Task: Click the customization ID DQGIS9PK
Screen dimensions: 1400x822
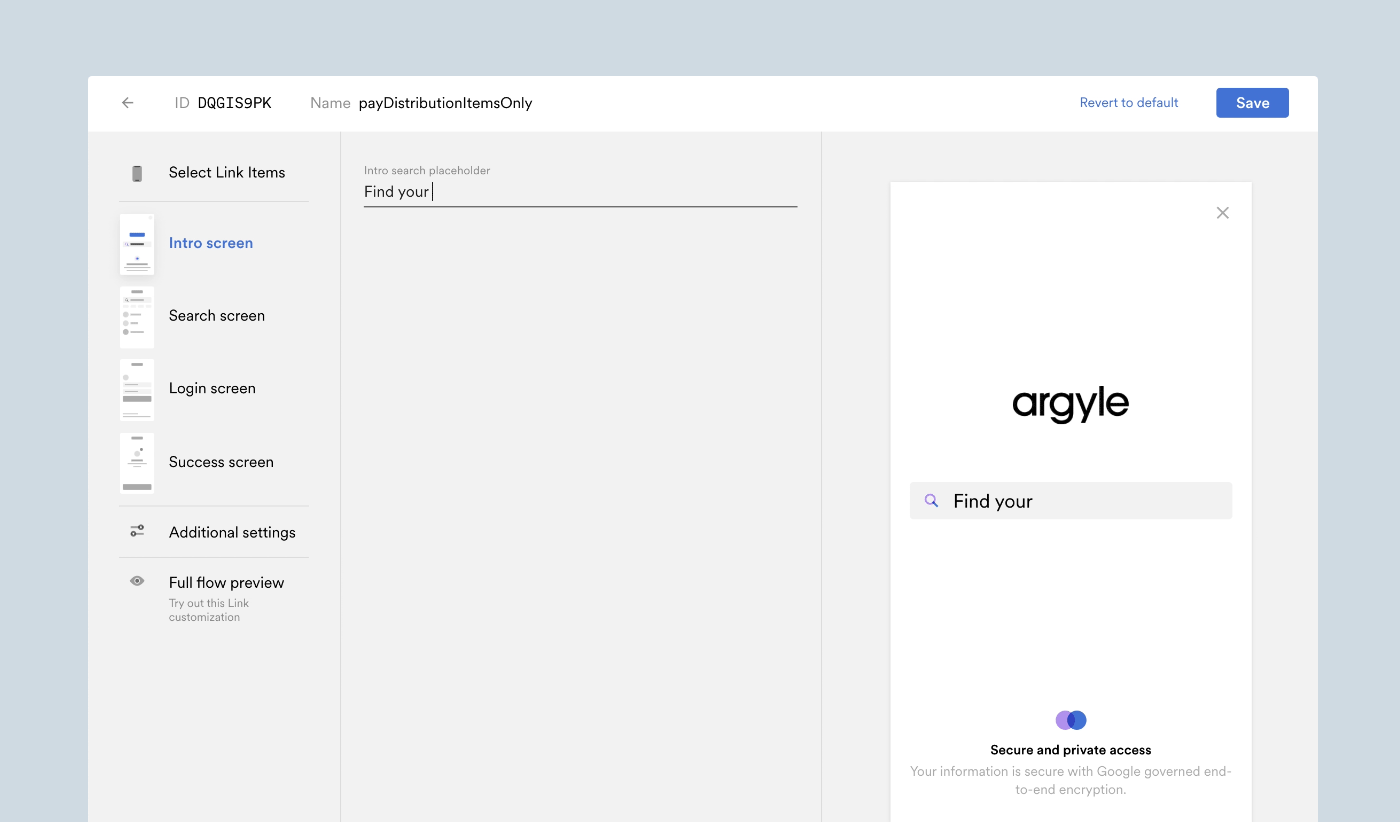Action: coord(234,103)
